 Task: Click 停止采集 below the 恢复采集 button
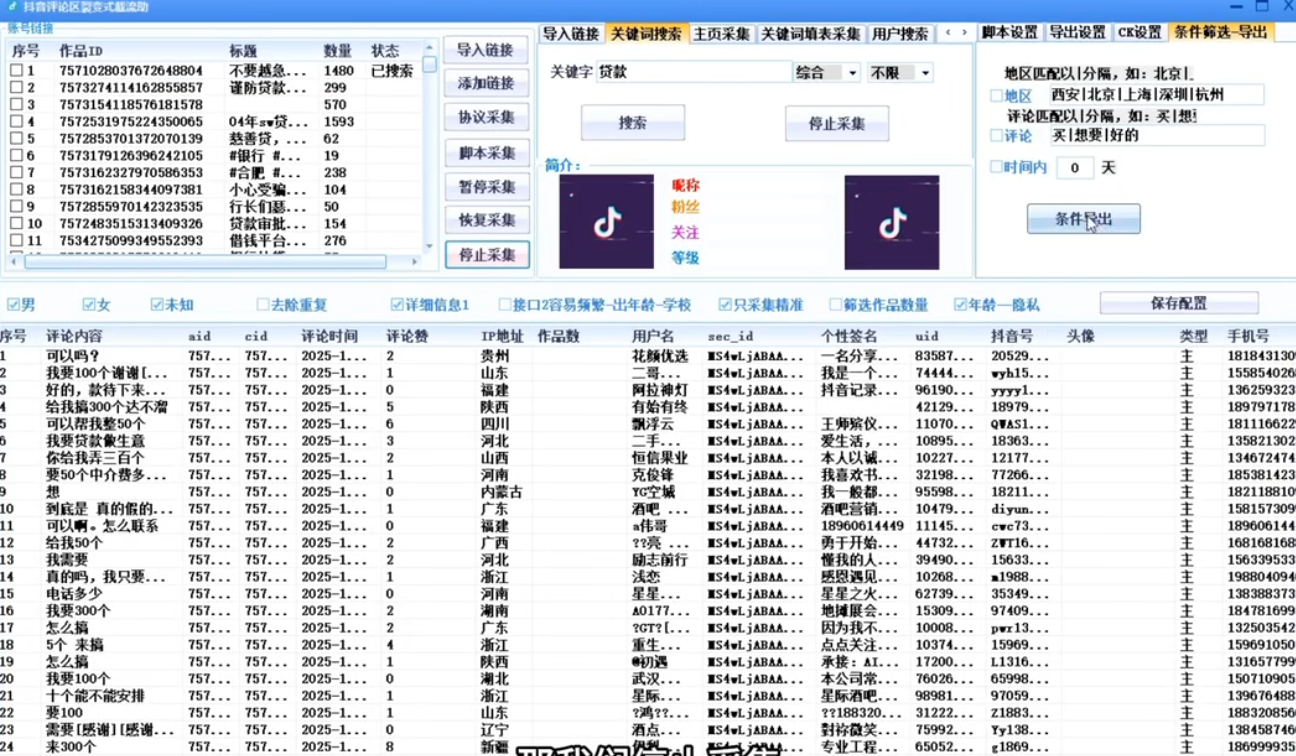click(x=486, y=255)
